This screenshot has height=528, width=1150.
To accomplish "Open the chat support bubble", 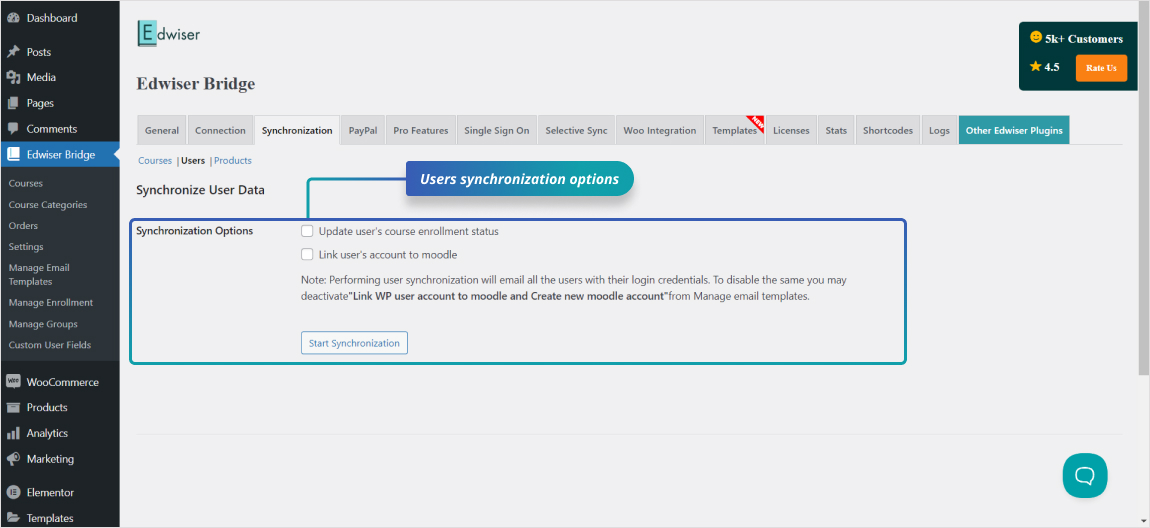I will (x=1085, y=475).
